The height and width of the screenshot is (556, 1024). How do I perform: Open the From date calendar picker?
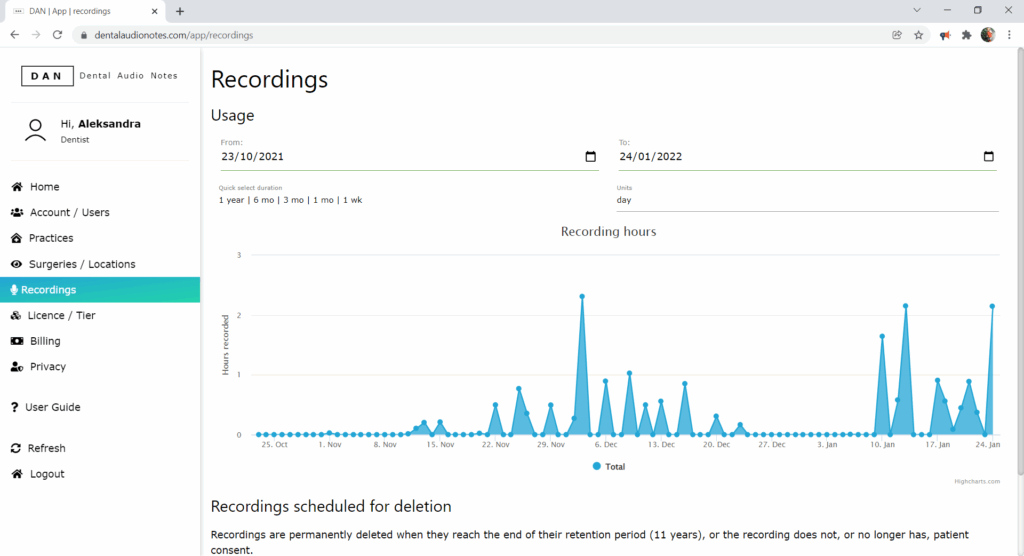click(x=590, y=157)
